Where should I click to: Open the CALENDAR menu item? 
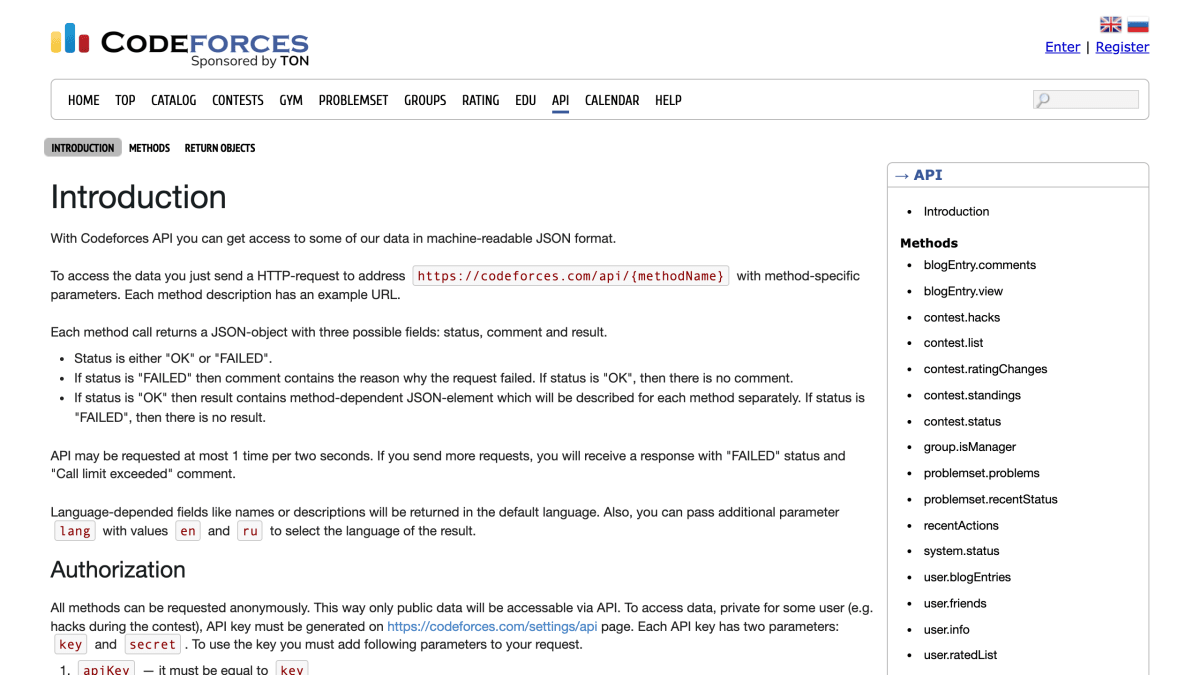[x=612, y=100]
